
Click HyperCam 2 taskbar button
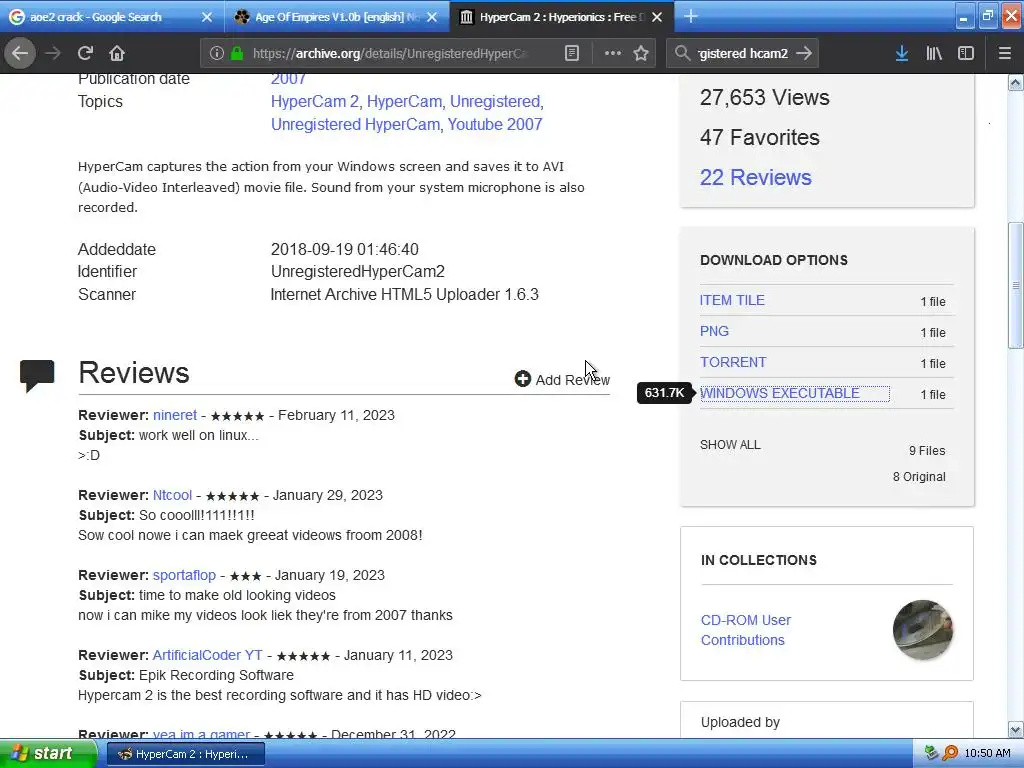(x=185, y=754)
